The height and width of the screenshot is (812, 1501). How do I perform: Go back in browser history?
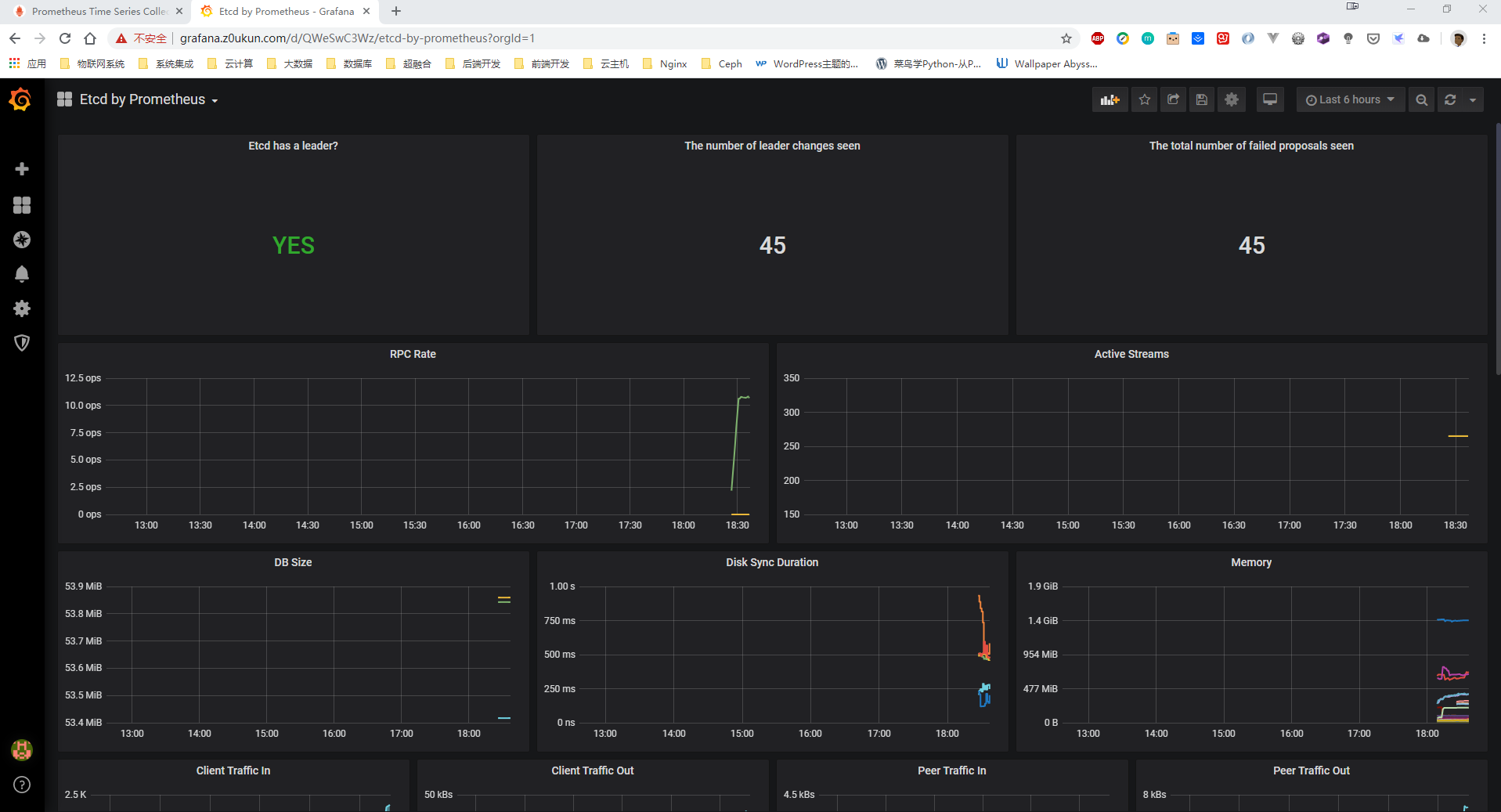(x=15, y=38)
